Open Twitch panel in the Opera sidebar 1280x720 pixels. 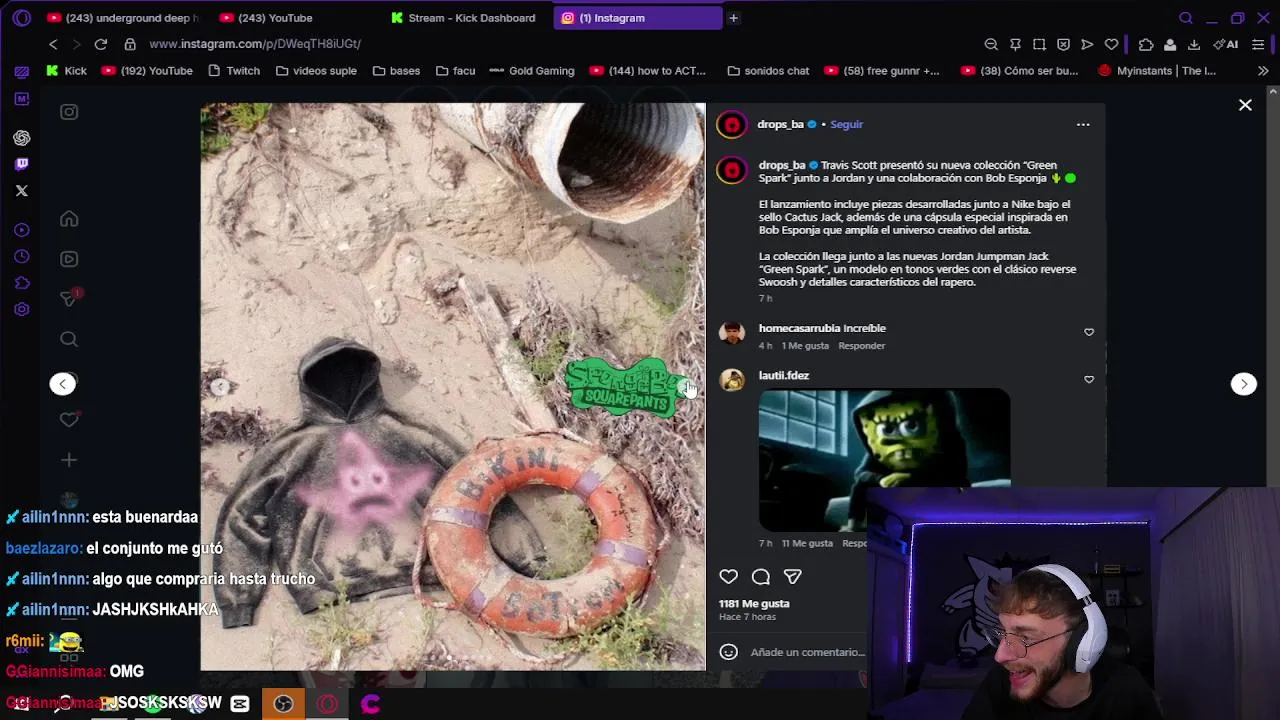click(x=22, y=164)
